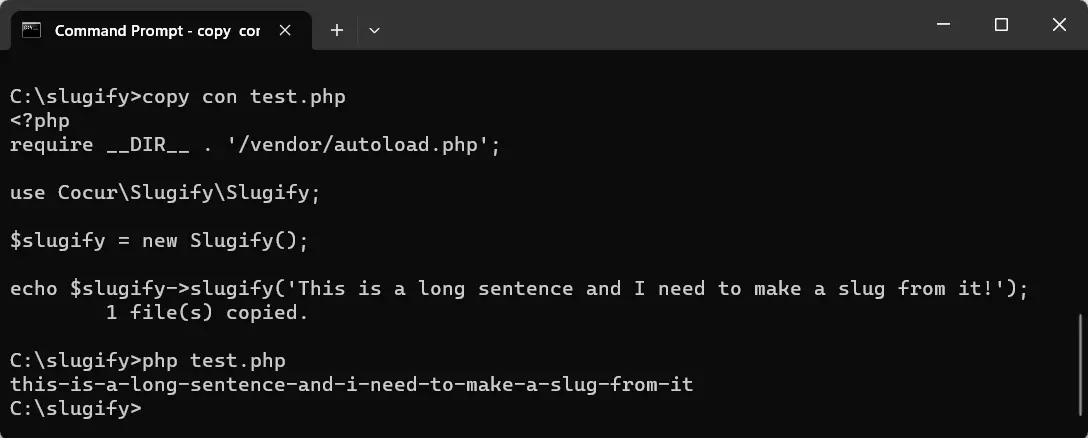The width and height of the screenshot is (1088, 438).
Task: Click the empty title bar area
Action: (652, 25)
